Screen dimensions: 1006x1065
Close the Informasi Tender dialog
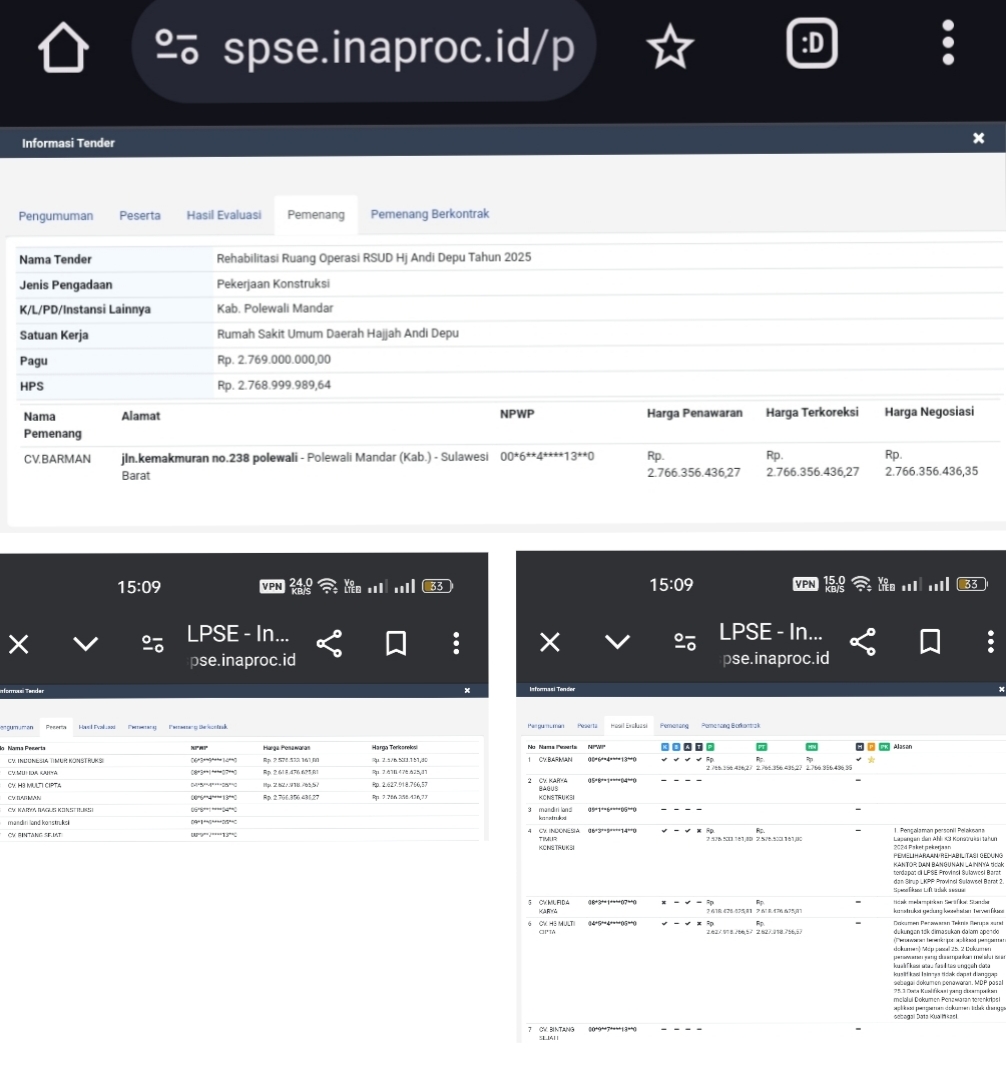(978, 138)
